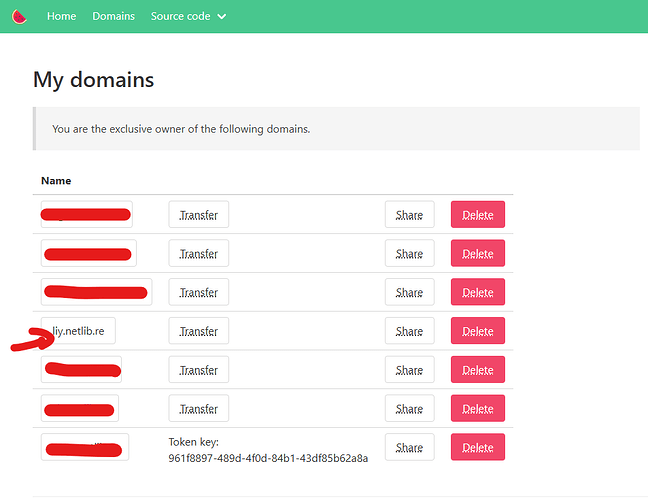Image resolution: width=648 pixels, height=500 pixels.
Task: Share the liy.netlib.re domain
Action: point(410,331)
